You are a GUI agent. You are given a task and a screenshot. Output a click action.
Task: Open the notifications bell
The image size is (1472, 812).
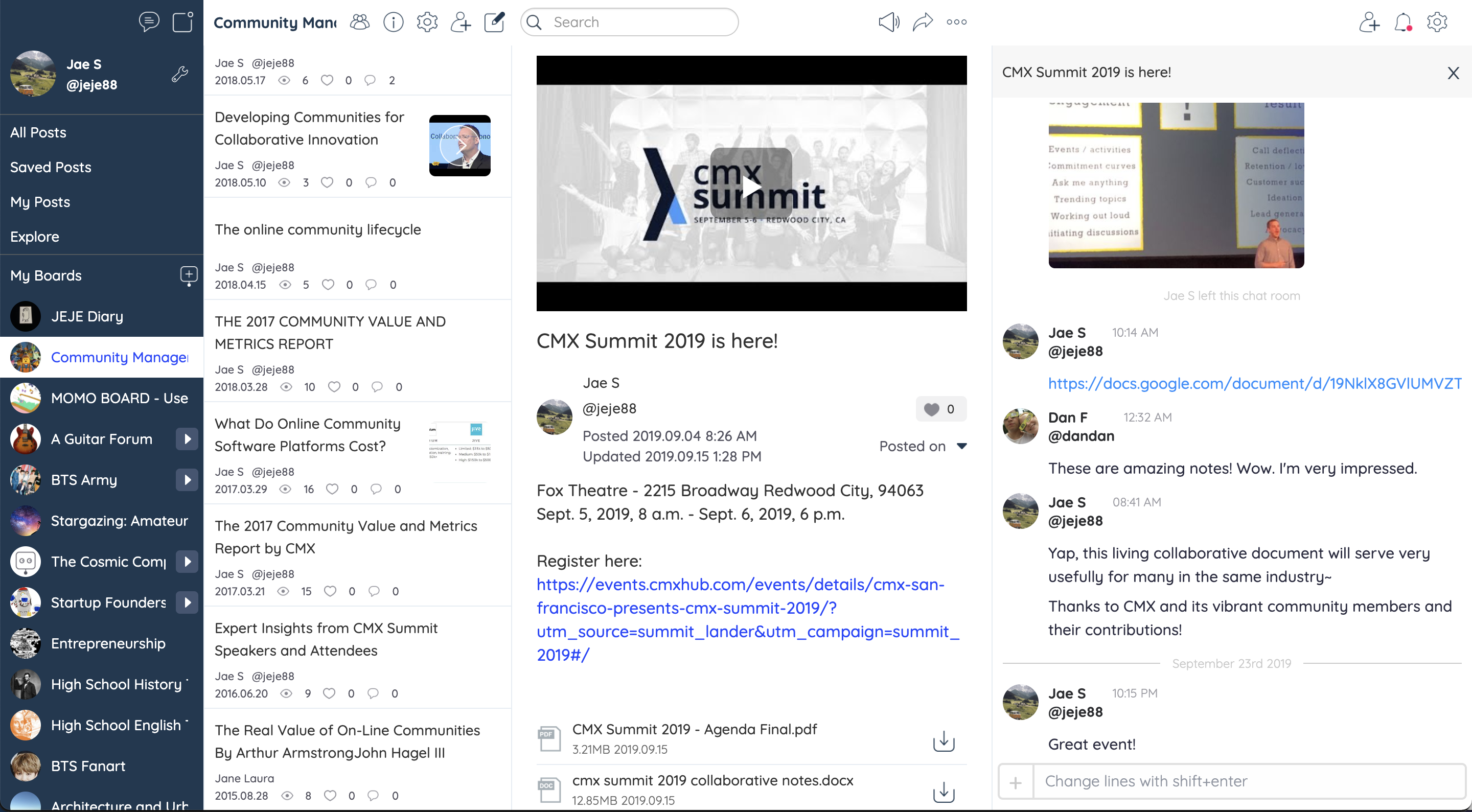(x=1403, y=21)
